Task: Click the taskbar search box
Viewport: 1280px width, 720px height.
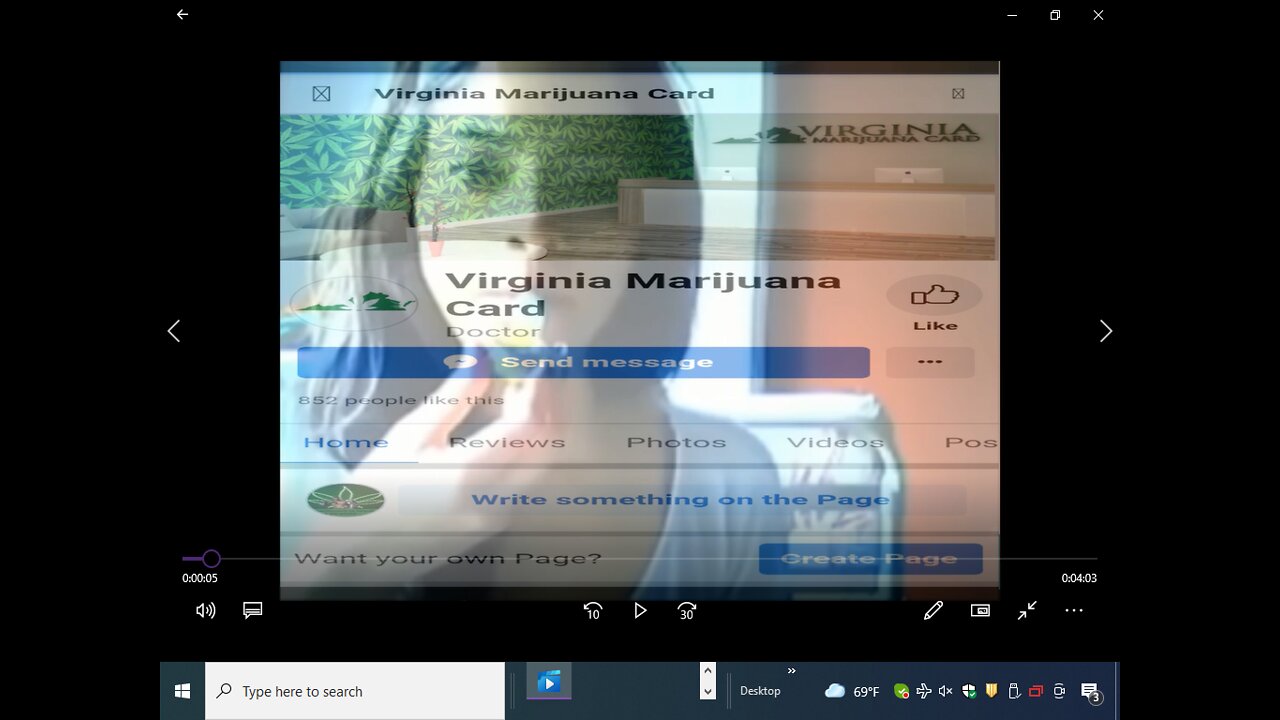Action: pyautogui.click(x=355, y=691)
